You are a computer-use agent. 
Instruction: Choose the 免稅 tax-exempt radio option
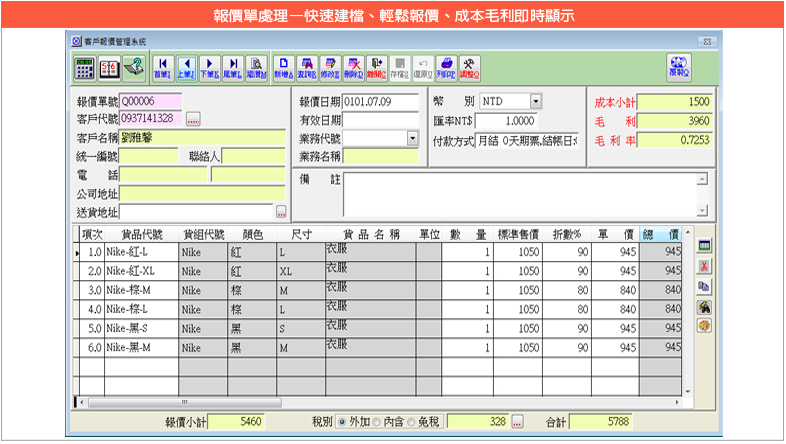pyautogui.click(x=412, y=422)
